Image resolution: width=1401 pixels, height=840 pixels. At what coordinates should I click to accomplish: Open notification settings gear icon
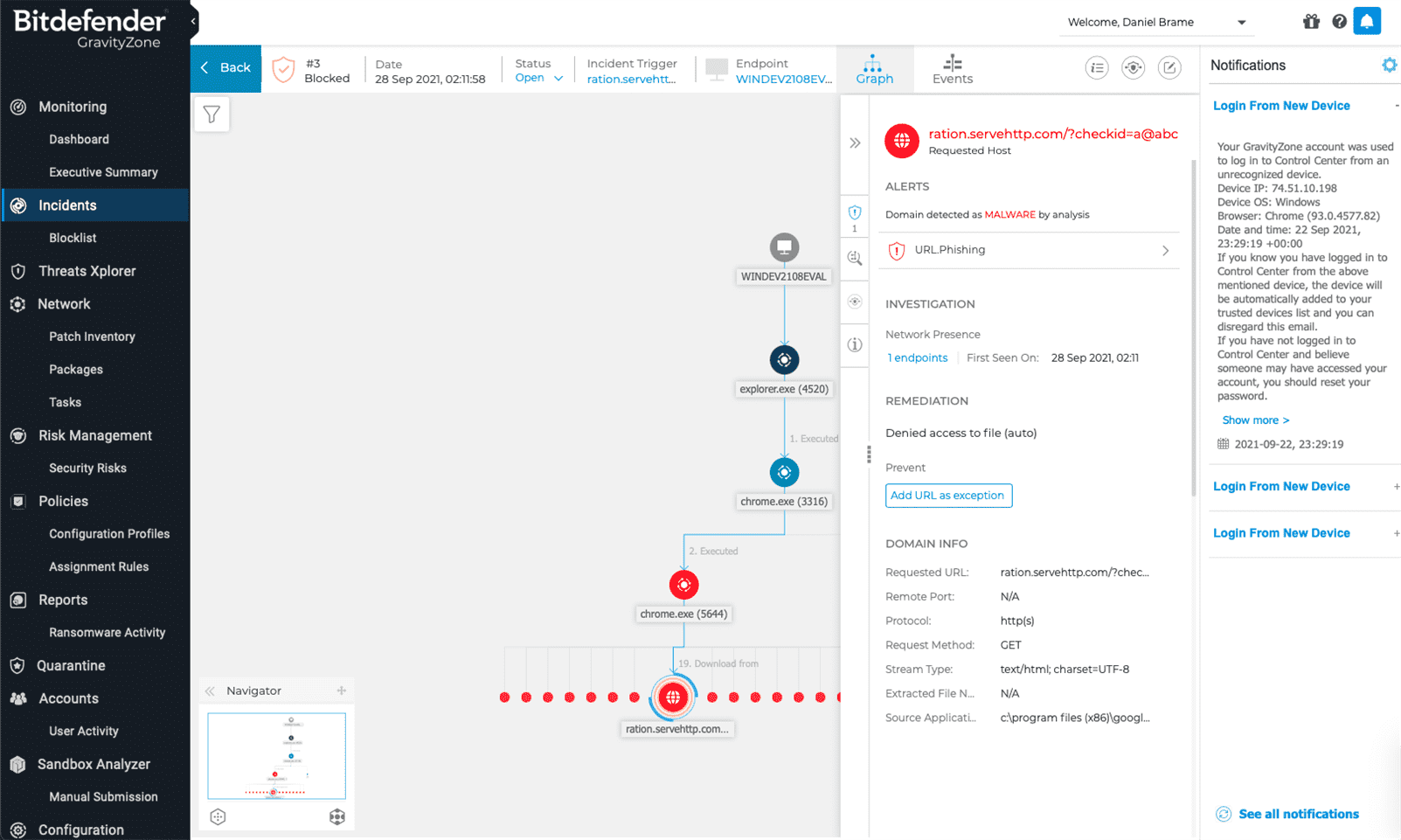tap(1389, 66)
